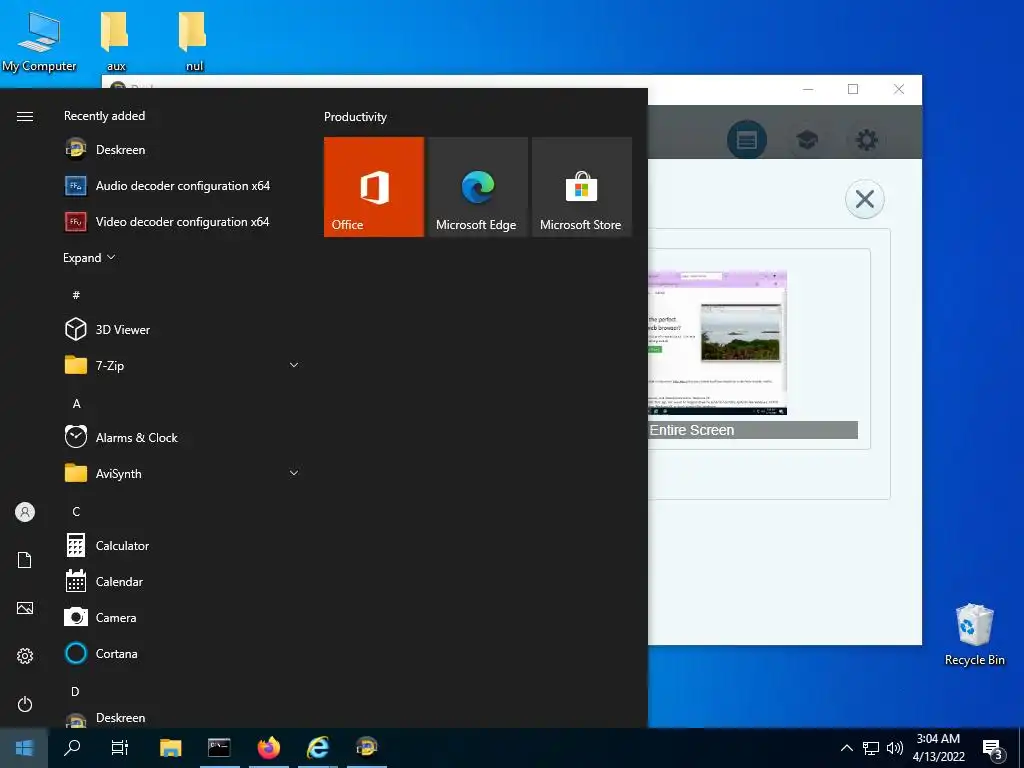The width and height of the screenshot is (1024, 768).
Task: Click the Windows Start button
Action: click(x=24, y=748)
